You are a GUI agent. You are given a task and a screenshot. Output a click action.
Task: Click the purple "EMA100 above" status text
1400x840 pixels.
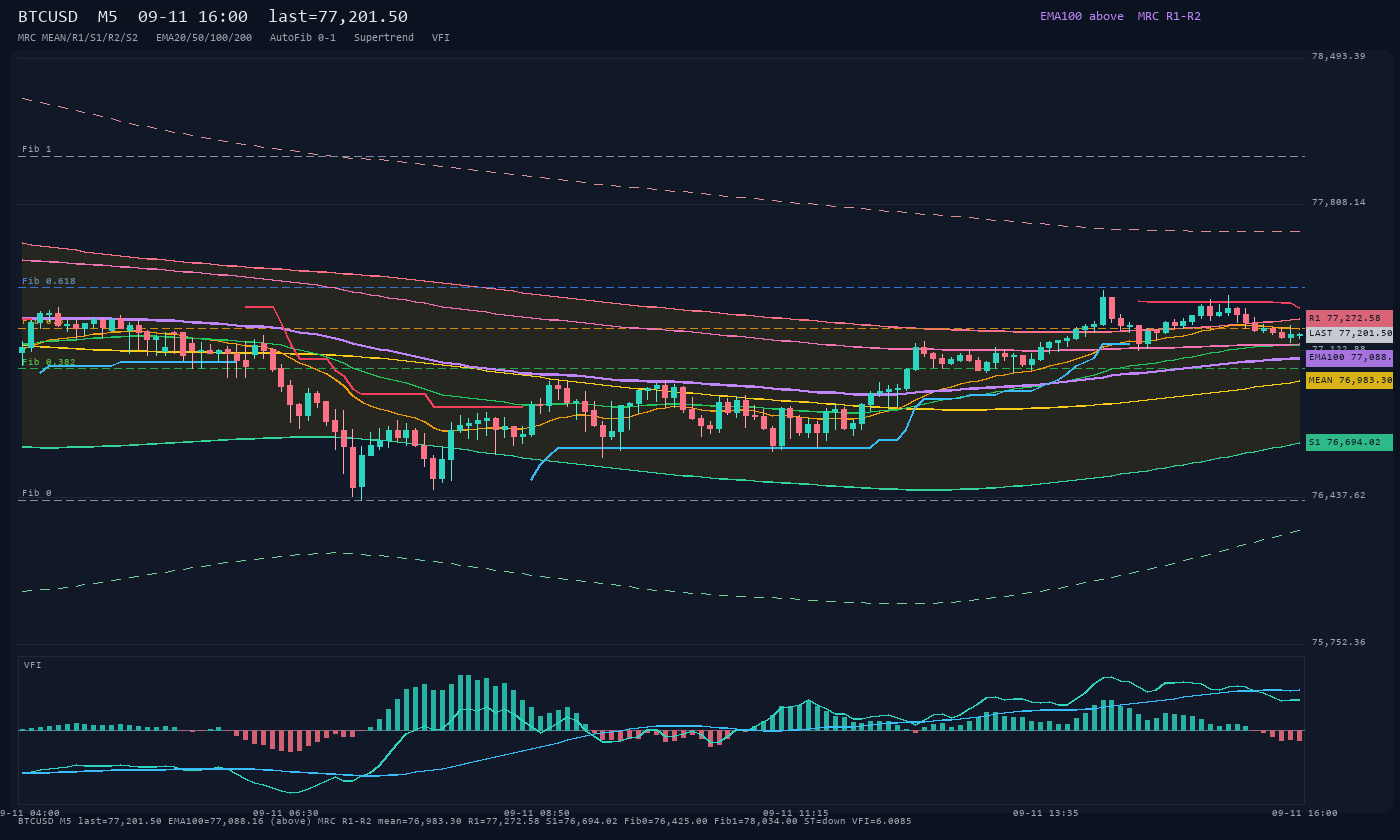pos(1082,16)
